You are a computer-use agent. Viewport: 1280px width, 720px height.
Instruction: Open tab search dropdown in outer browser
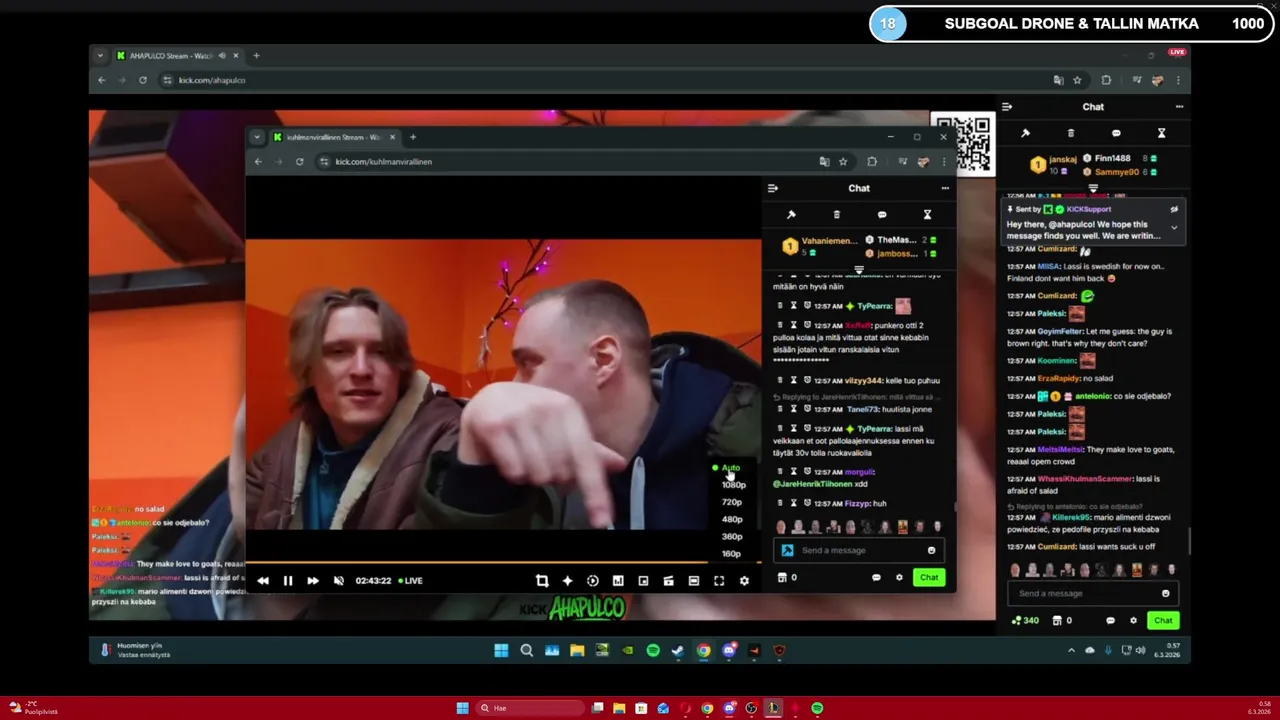click(x=100, y=56)
